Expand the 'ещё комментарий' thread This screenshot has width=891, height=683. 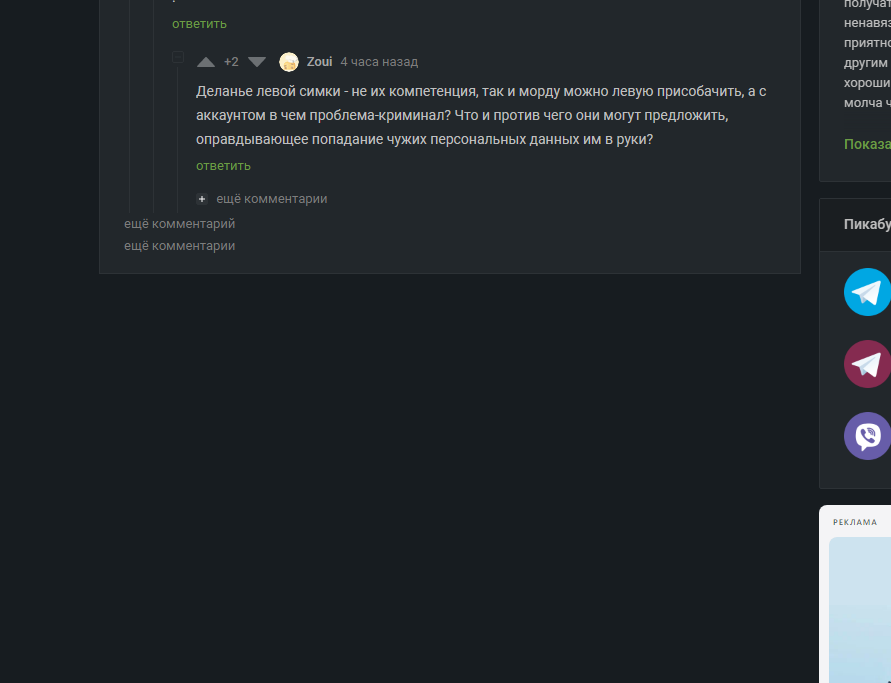(x=180, y=224)
